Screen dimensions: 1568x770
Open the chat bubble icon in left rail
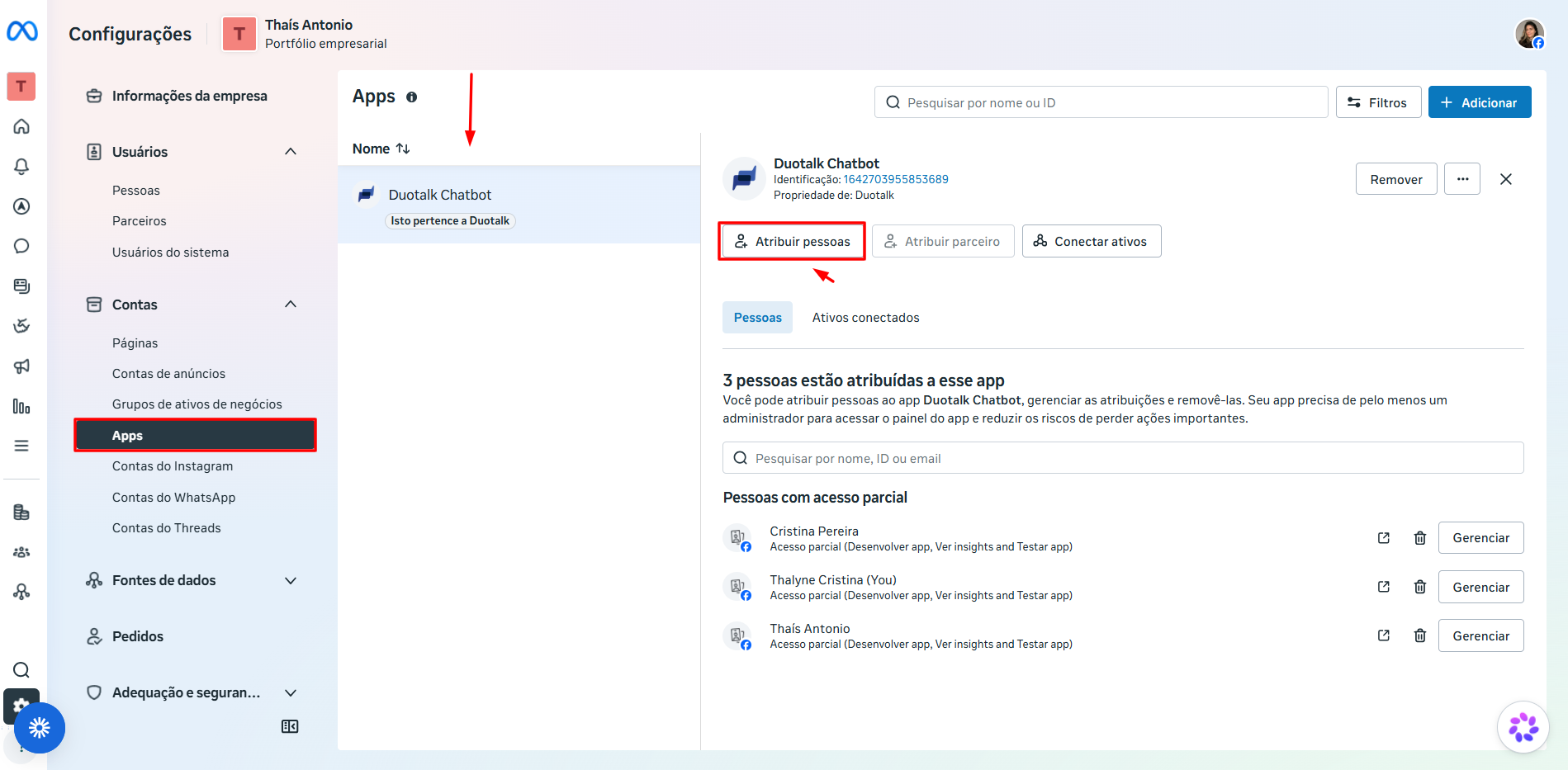click(21, 246)
